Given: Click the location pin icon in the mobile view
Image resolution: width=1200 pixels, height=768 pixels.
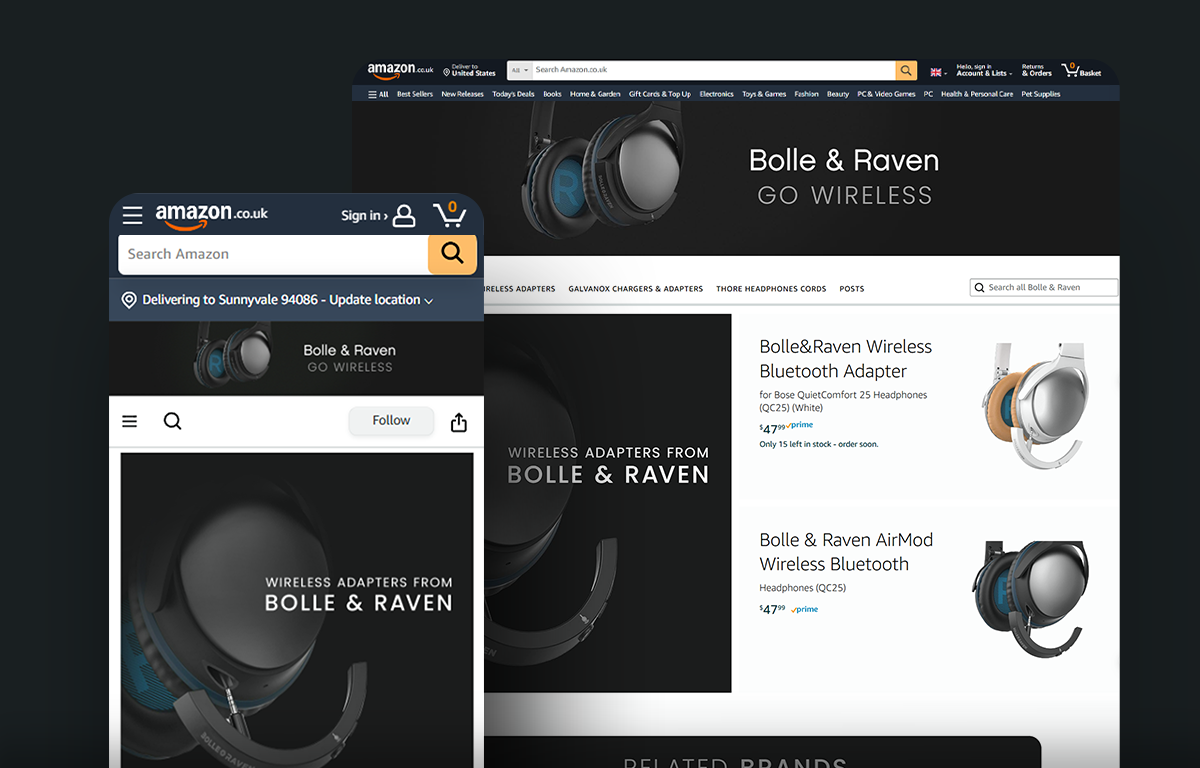Looking at the screenshot, I should pyautogui.click(x=129, y=300).
